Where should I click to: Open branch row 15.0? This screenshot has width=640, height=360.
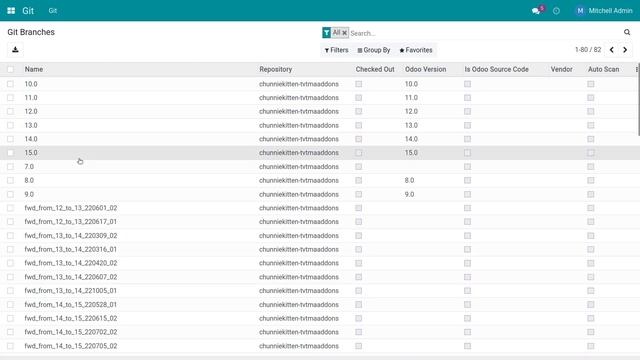coord(320,153)
